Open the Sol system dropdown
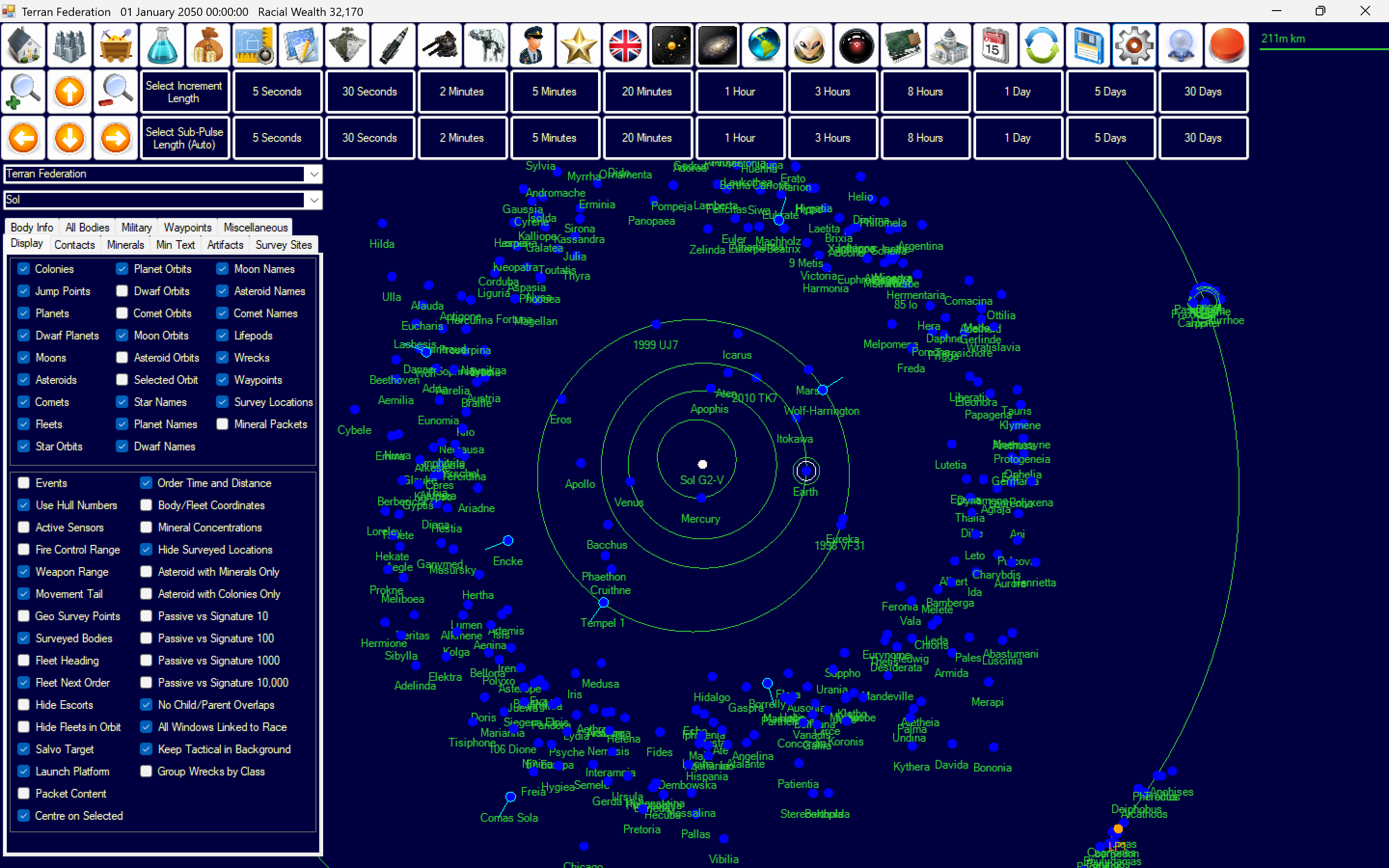 point(314,200)
